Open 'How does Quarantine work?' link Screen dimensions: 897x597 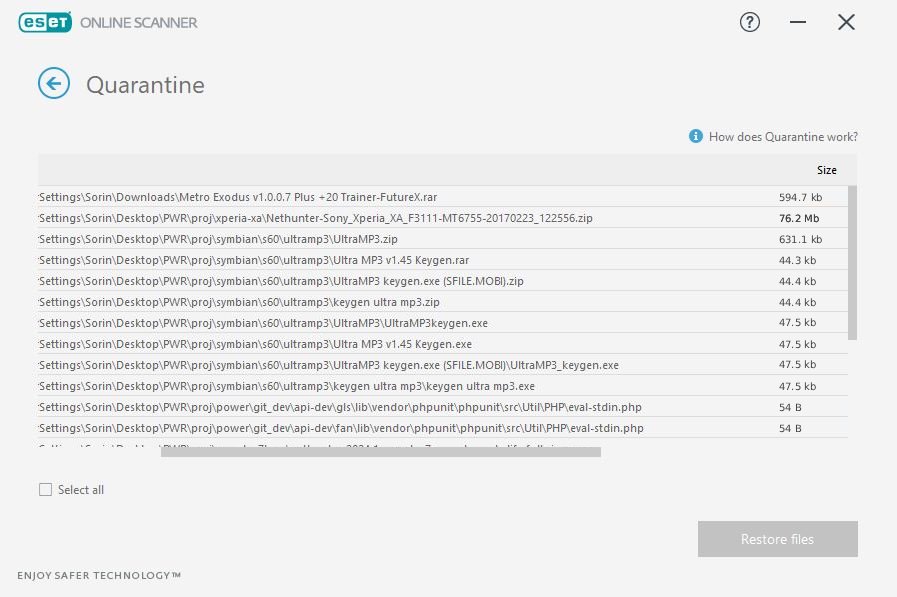pos(783,137)
